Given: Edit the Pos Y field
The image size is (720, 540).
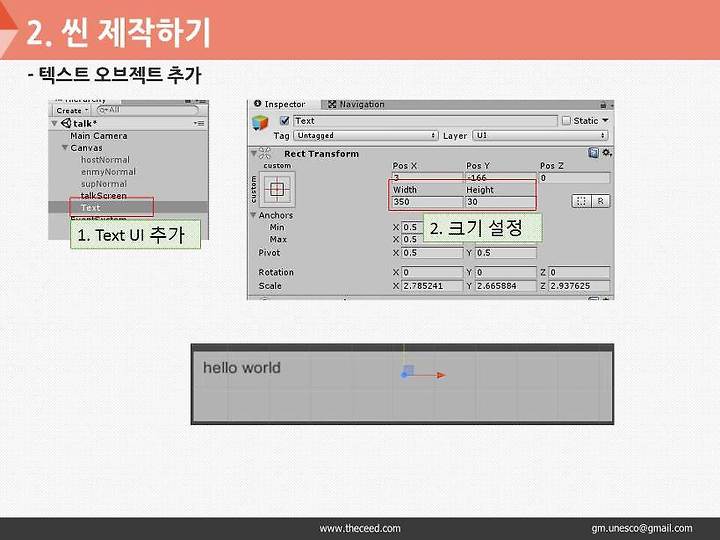Looking at the screenshot, I should click(x=500, y=178).
